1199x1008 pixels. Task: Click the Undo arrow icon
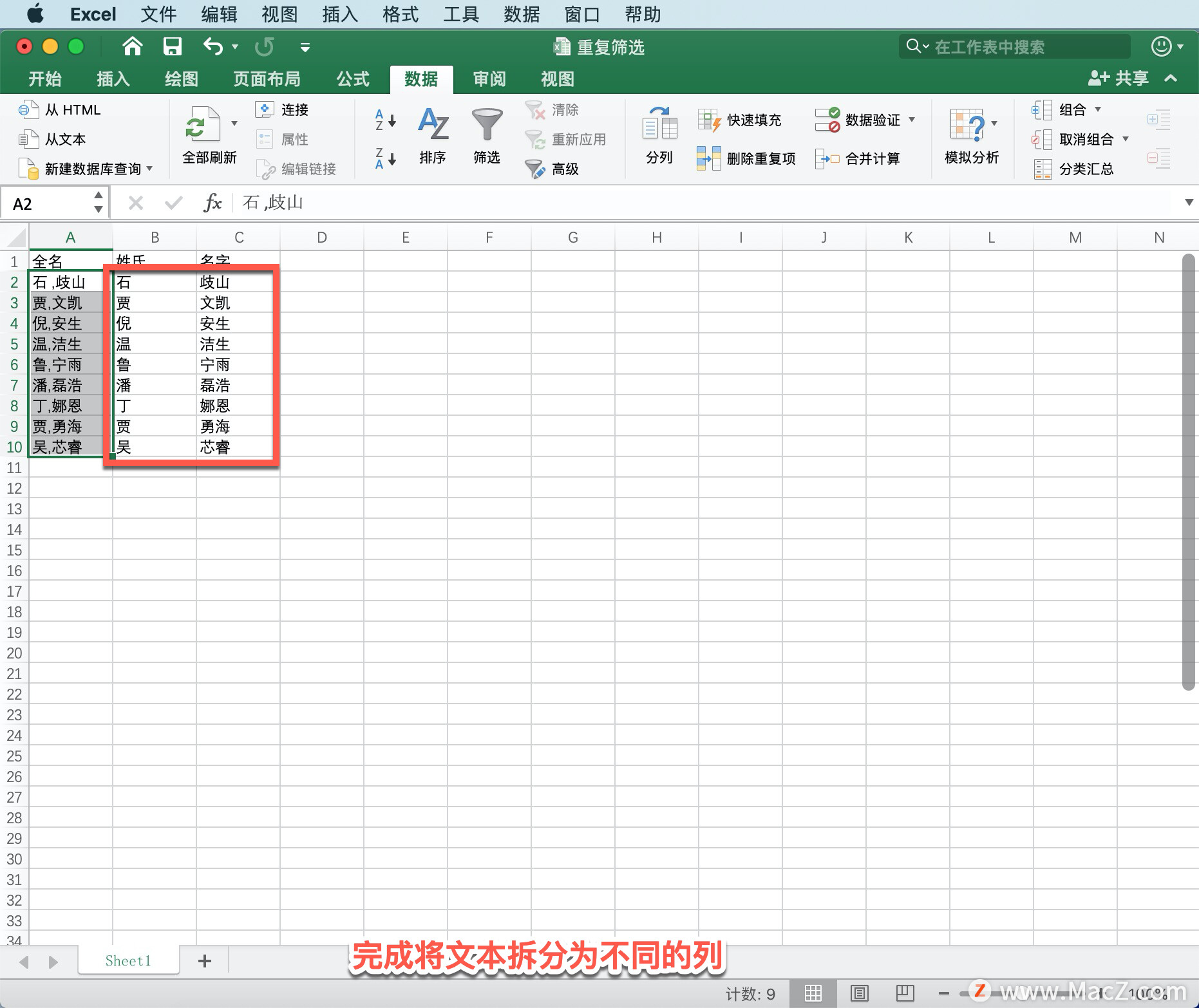[x=212, y=46]
